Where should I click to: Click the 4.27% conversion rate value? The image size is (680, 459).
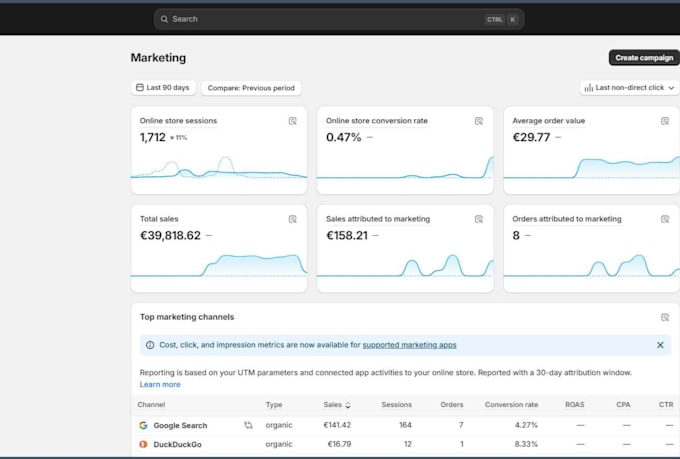[526, 425]
